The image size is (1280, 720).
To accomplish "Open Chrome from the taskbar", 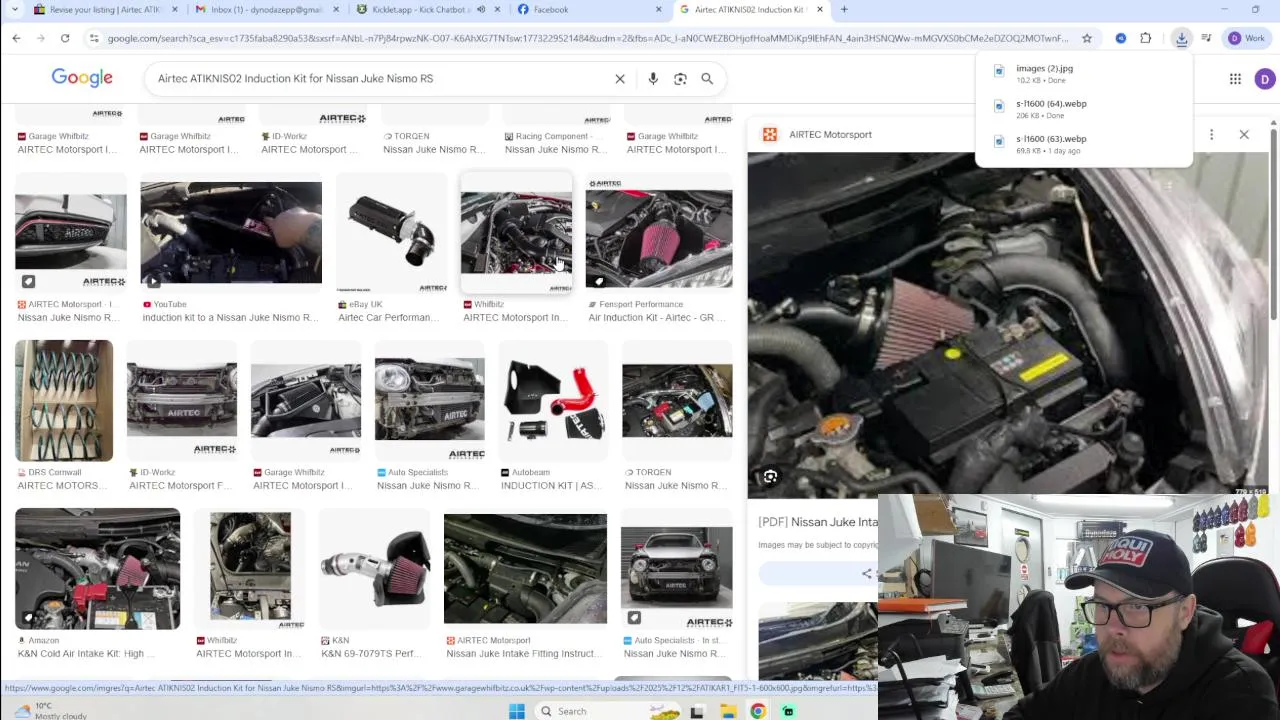I will click(758, 711).
